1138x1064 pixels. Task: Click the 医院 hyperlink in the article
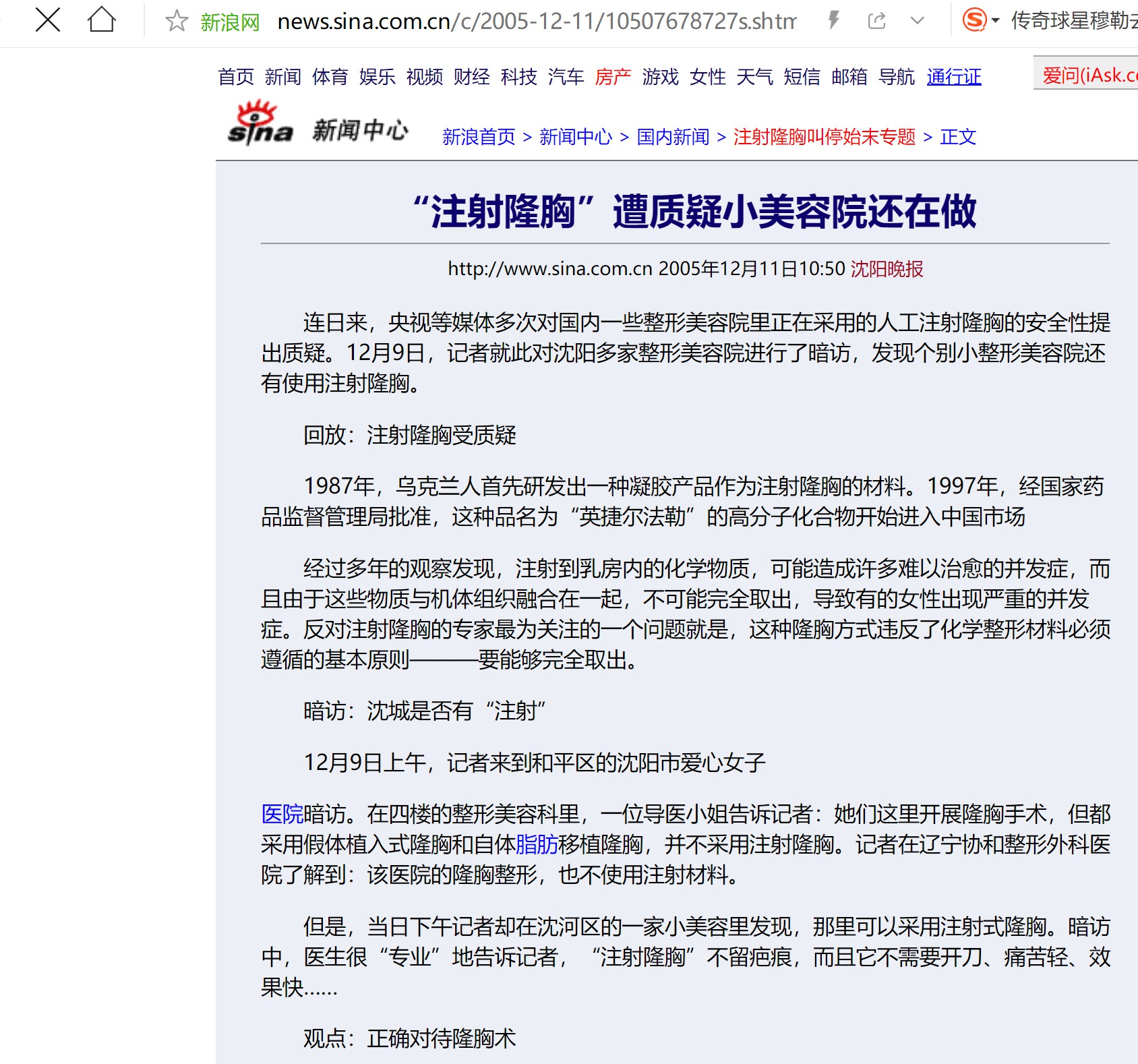pos(282,814)
